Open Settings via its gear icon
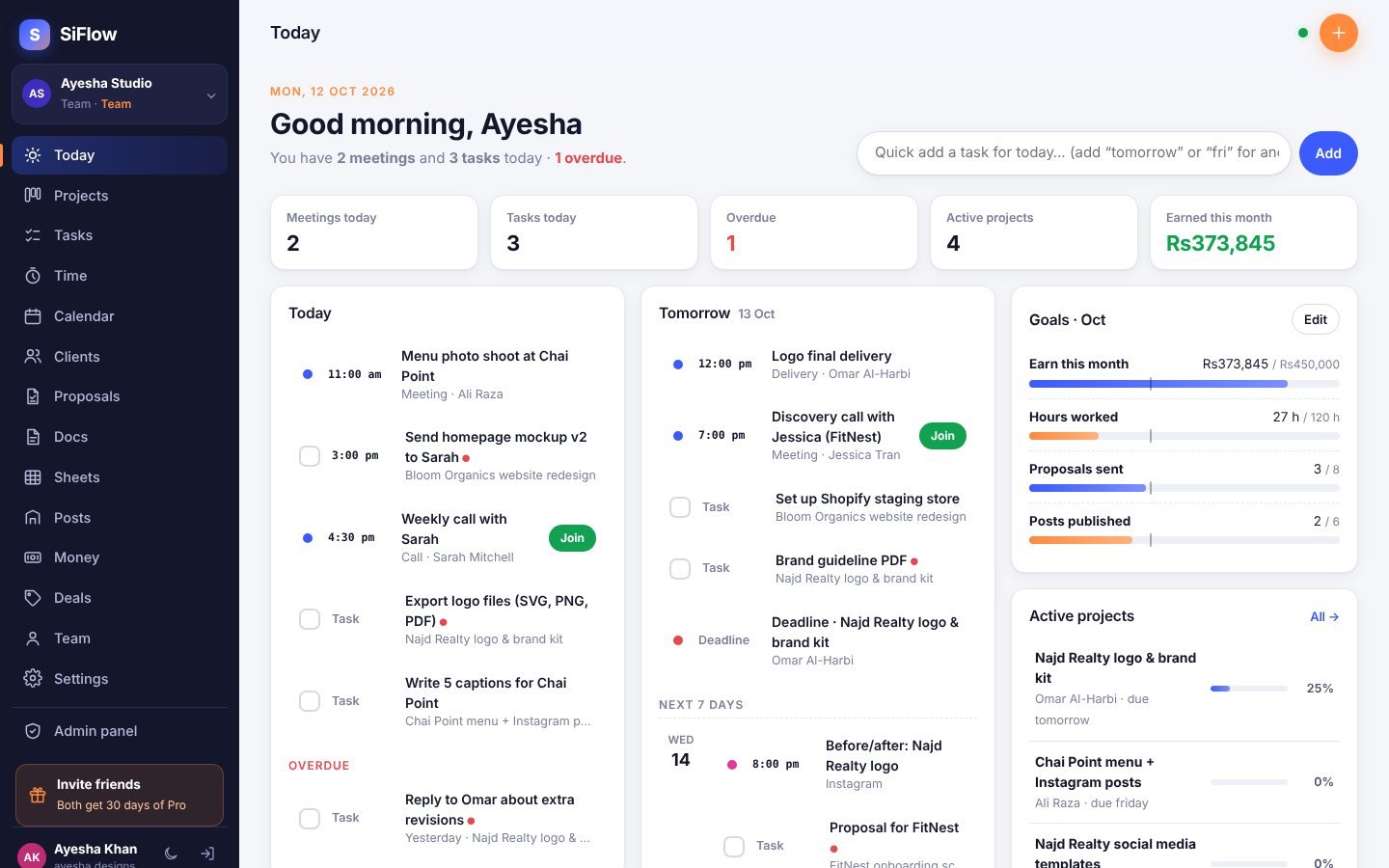1389x868 pixels. [x=33, y=679]
